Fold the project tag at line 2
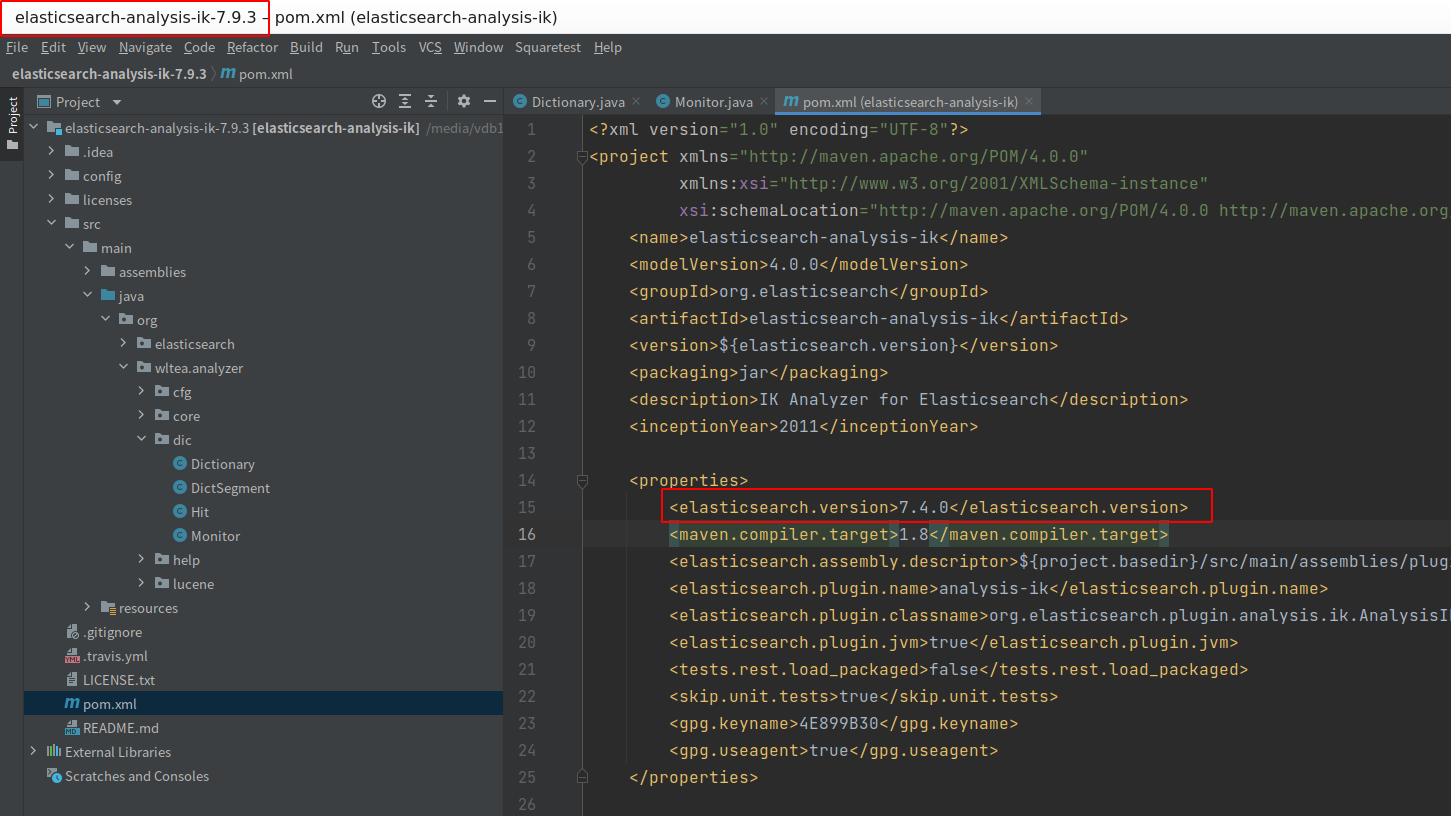This screenshot has width=1451, height=816. tap(581, 157)
